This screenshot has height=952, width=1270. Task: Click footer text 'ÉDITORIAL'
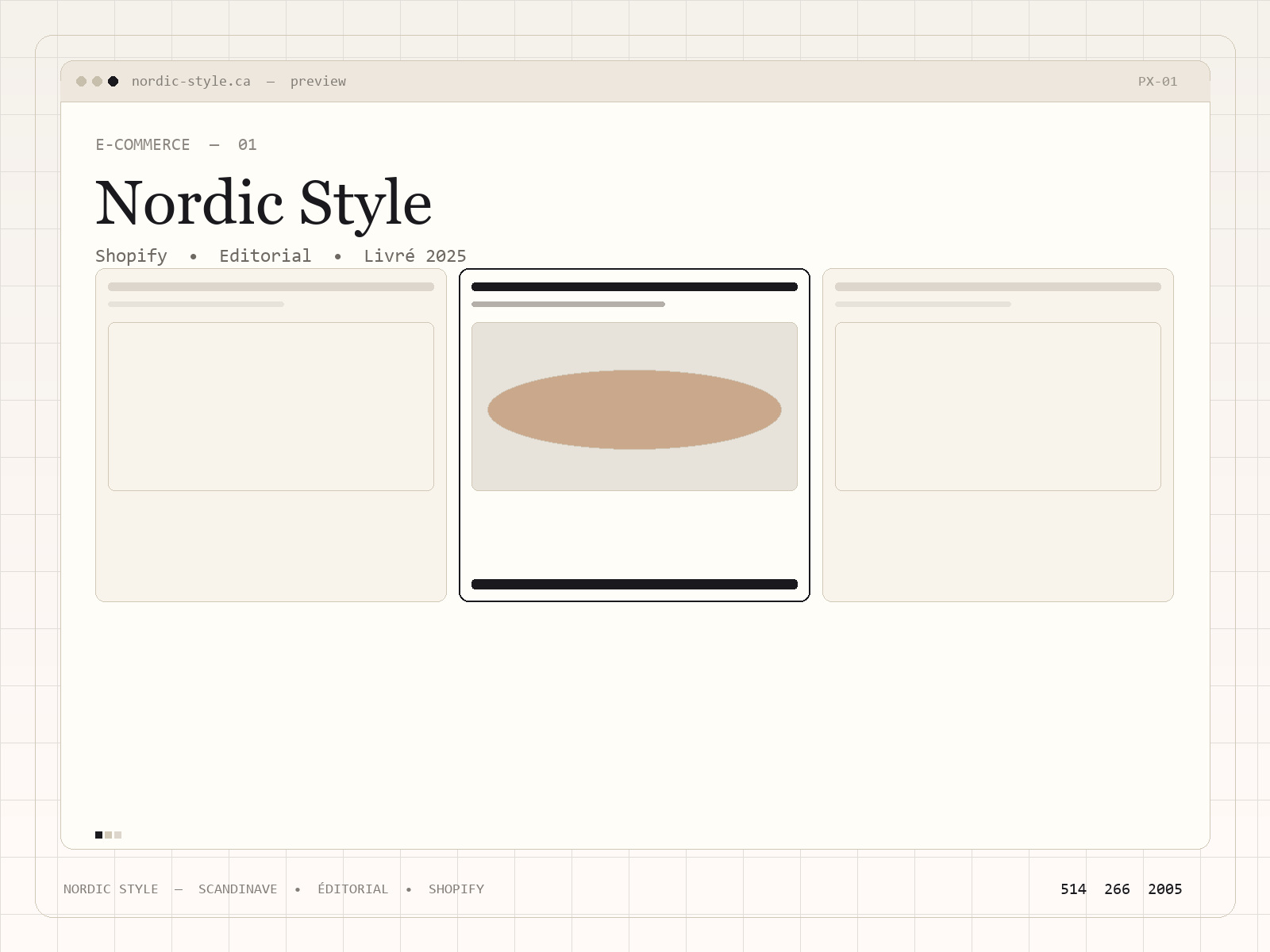tap(353, 889)
